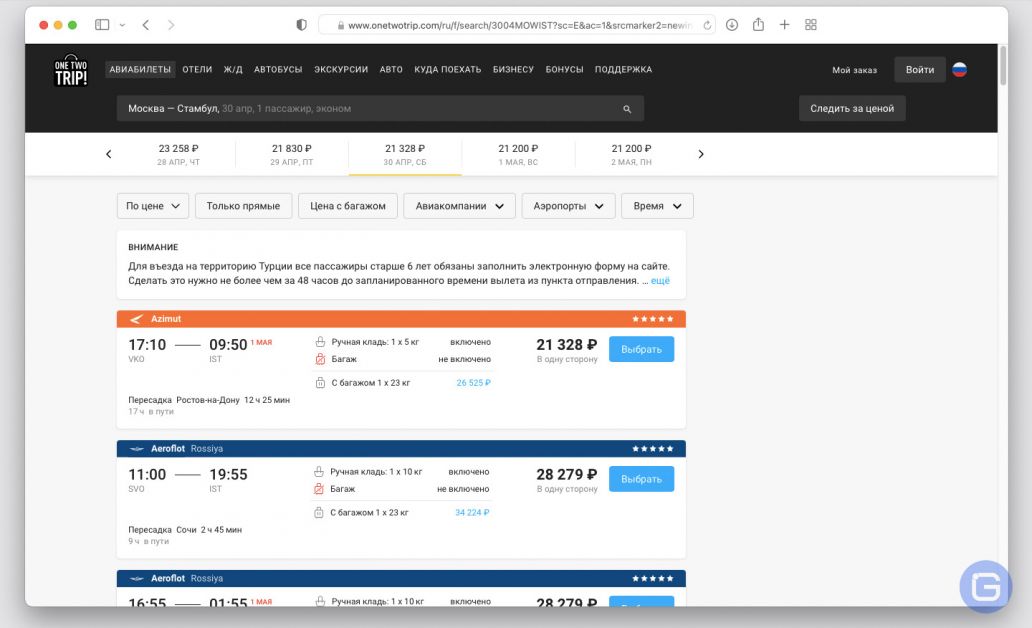Click the Aeroflot logo on 11:00 flight
The width and height of the screenshot is (1032, 628).
137,449
